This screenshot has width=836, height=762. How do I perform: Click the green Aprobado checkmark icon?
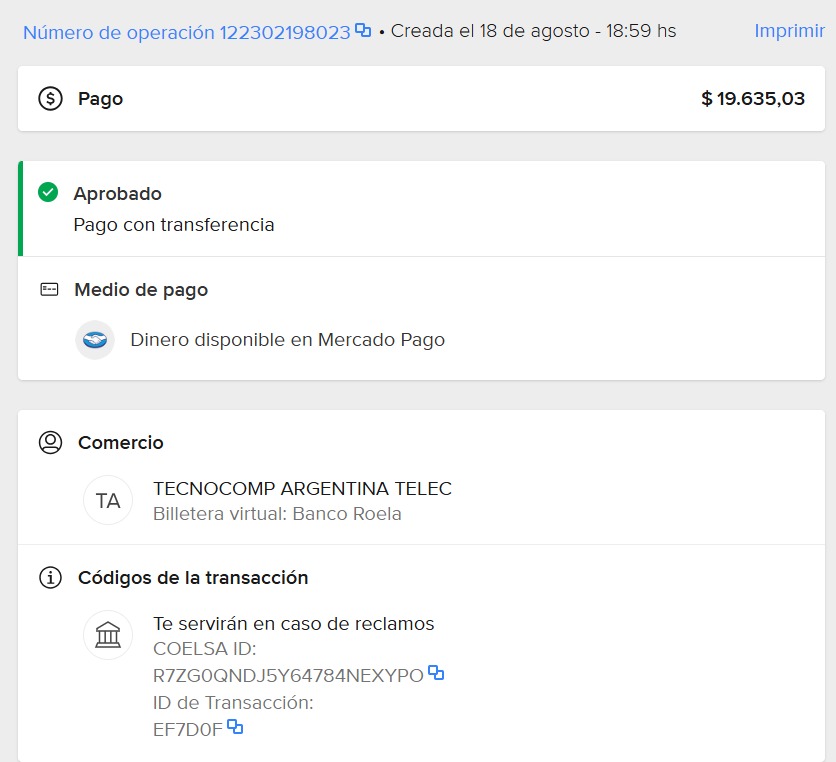(48, 192)
